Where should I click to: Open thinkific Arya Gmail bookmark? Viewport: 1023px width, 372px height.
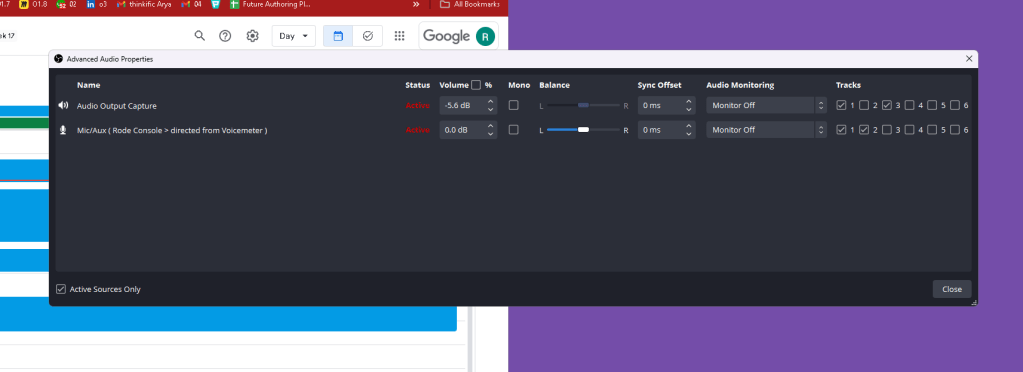tap(144, 4)
